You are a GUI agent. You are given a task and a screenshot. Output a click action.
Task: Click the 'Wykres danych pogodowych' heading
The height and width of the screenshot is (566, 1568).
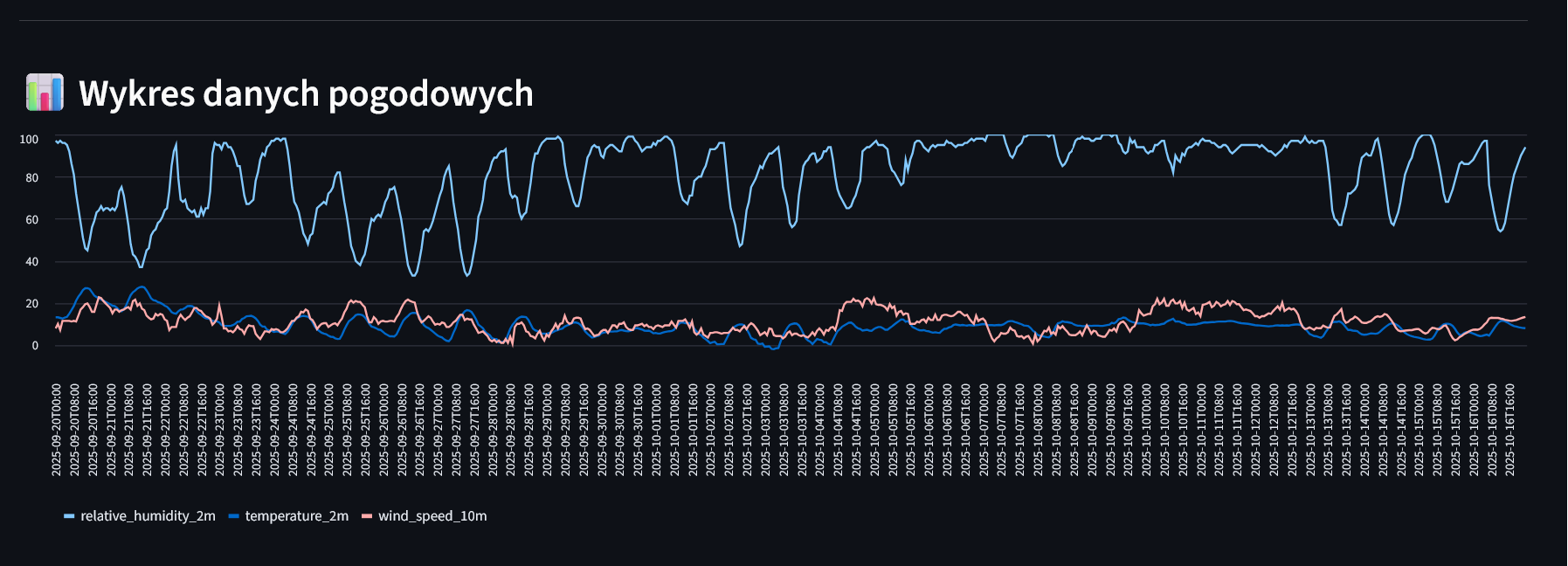[306, 93]
